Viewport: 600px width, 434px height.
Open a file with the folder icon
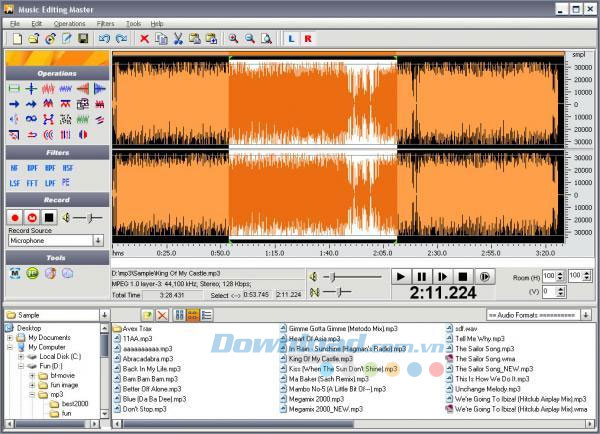34,39
